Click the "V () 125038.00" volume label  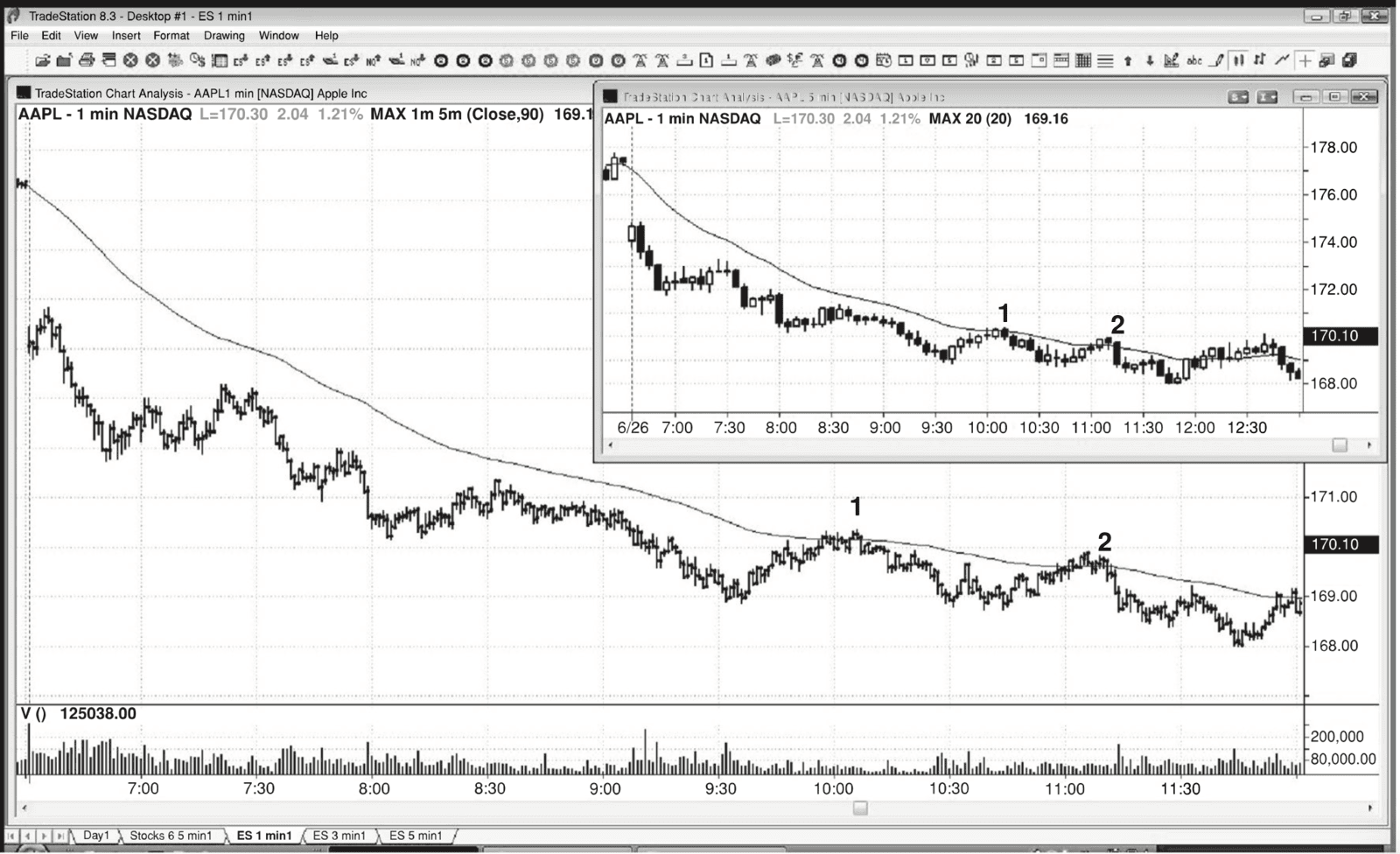click(x=78, y=714)
